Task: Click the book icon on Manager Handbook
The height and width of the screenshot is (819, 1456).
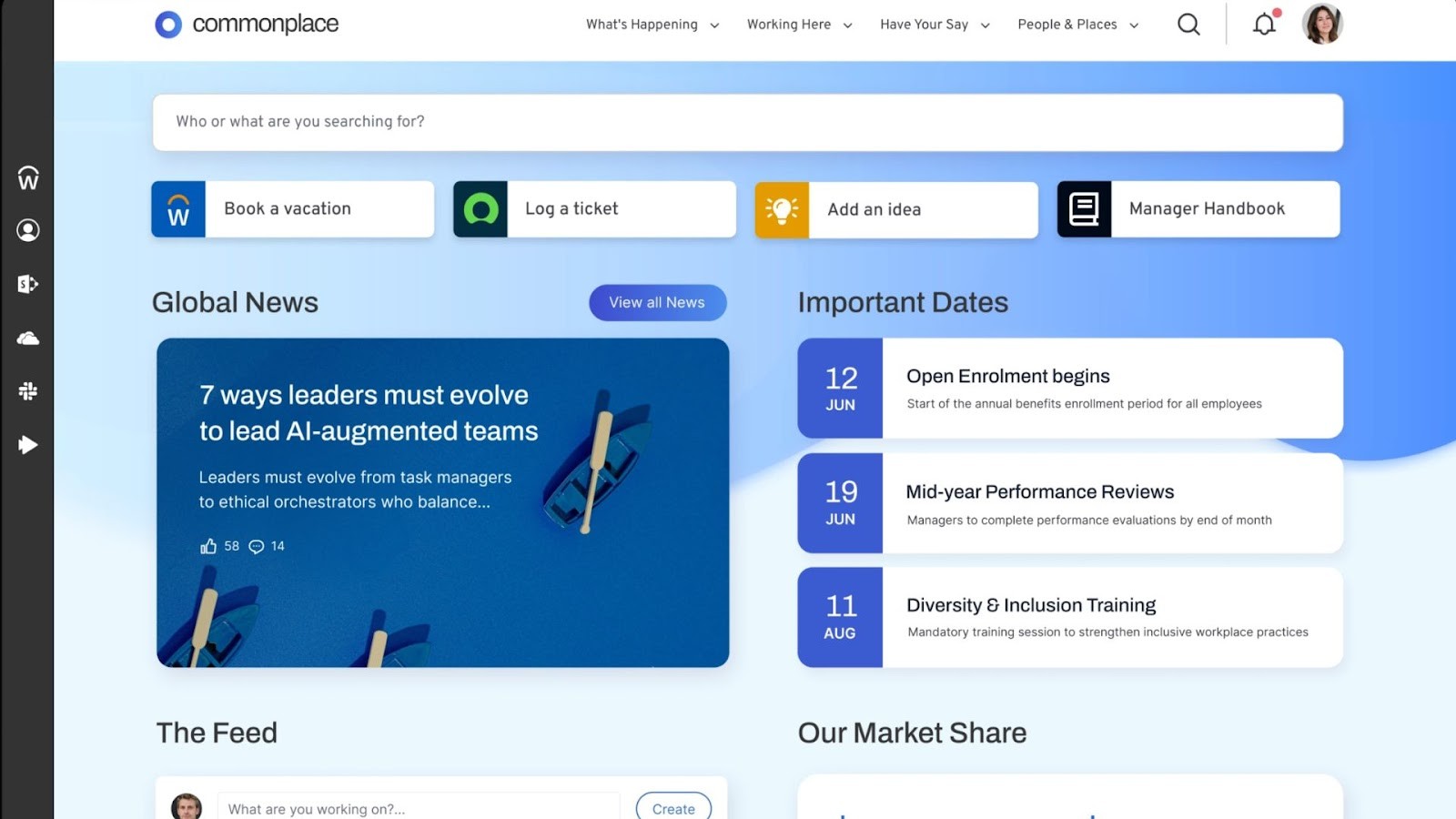Action: 1083,208
